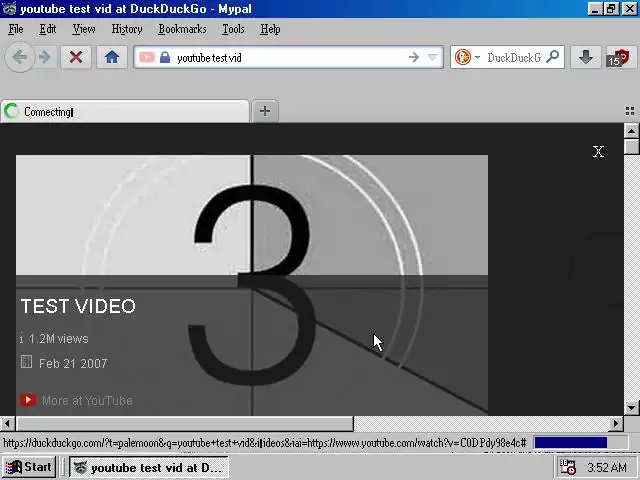Open the Windows Start button

click(x=29, y=467)
